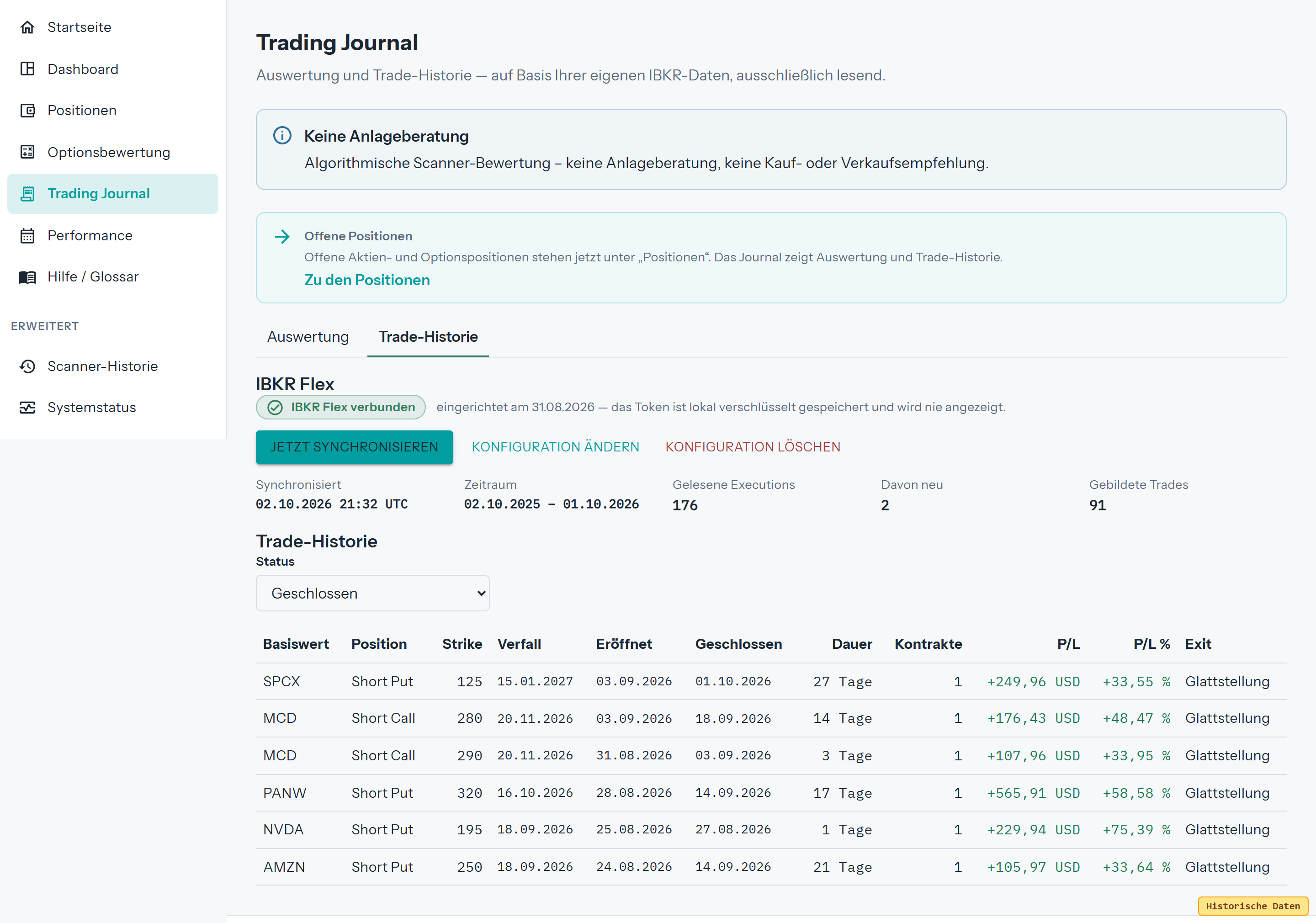Viewport: 1316px width, 923px height.
Task: Click the IBKR Flex verbunden status chip
Action: click(340, 407)
